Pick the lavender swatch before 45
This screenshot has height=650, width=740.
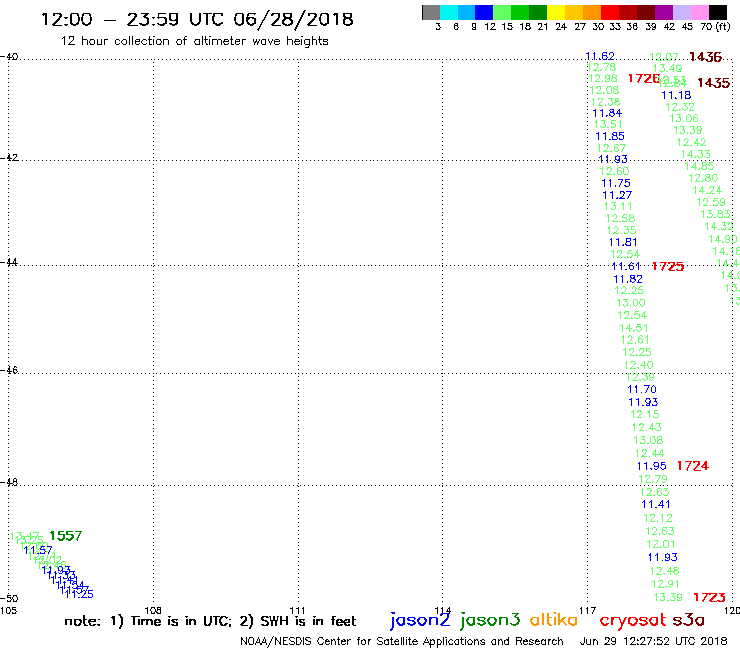click(681, 12)
